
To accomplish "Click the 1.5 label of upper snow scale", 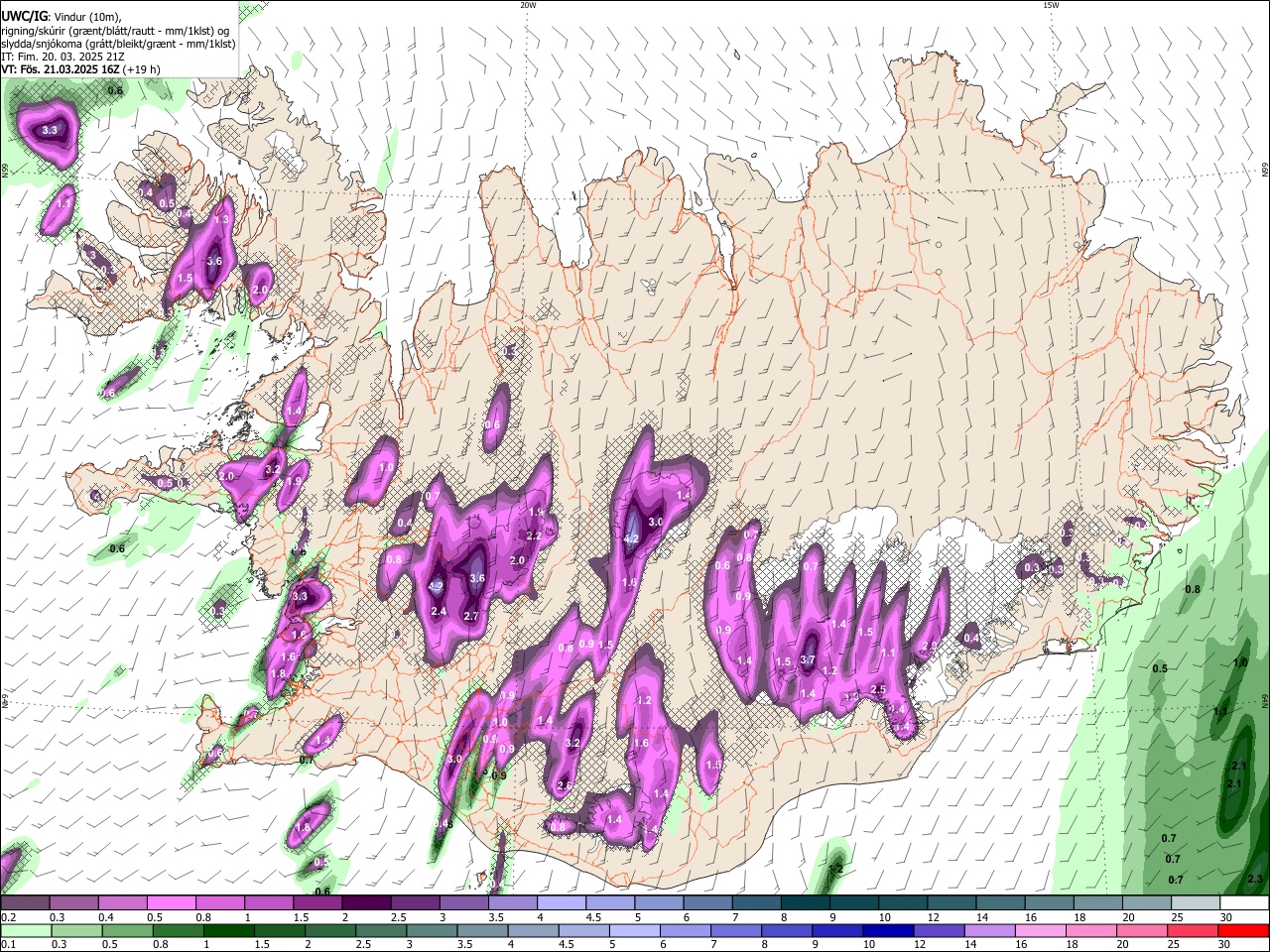I will click(x=301, y=917).
